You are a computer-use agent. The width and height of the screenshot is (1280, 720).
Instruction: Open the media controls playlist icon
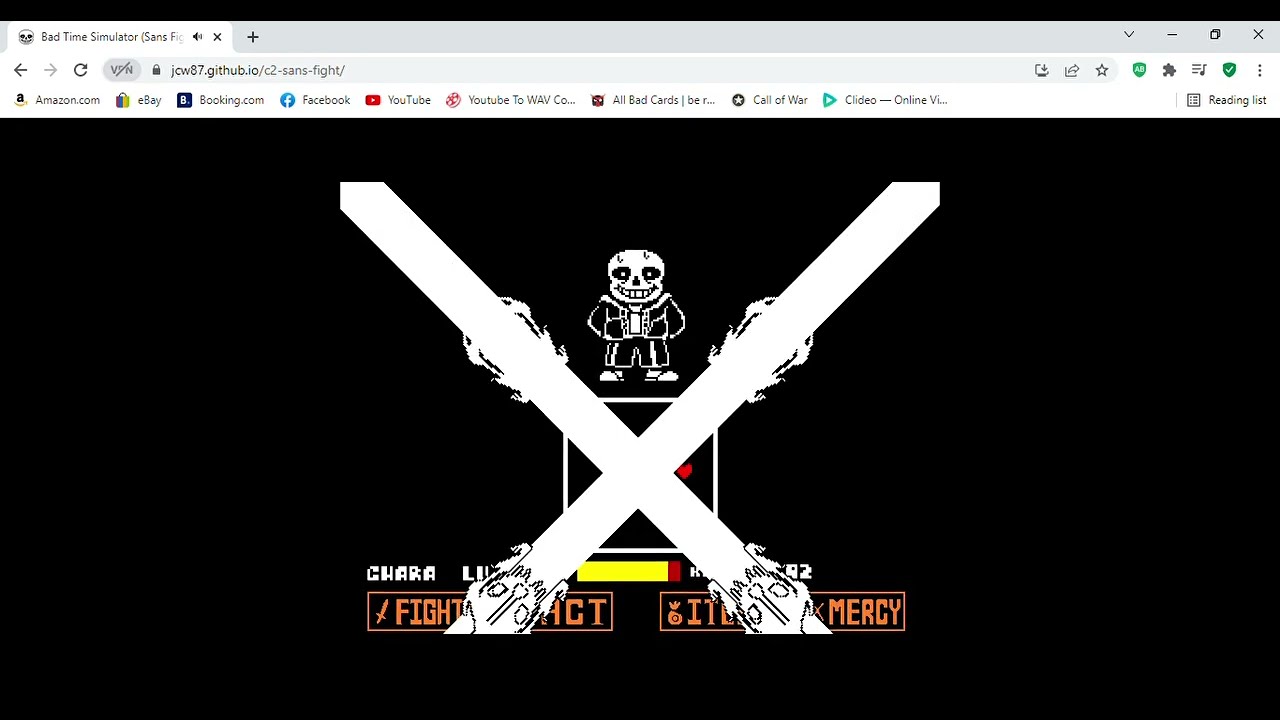coord(1199,70)
